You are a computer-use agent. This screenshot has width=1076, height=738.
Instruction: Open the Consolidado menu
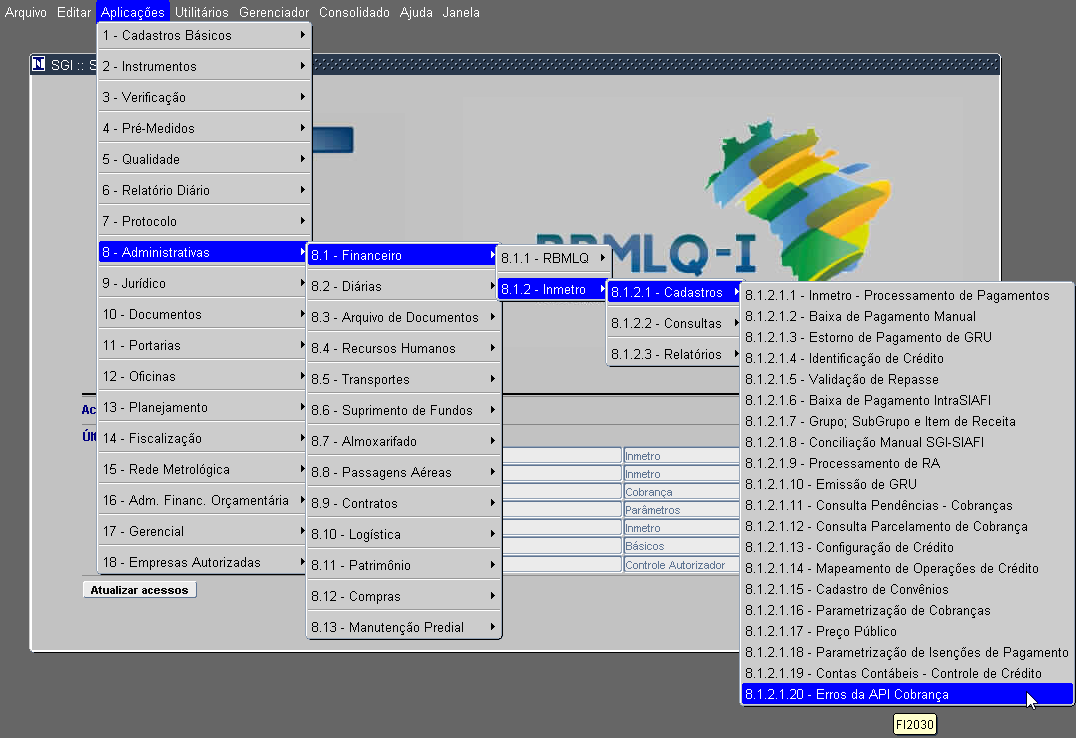click(354, 12)
